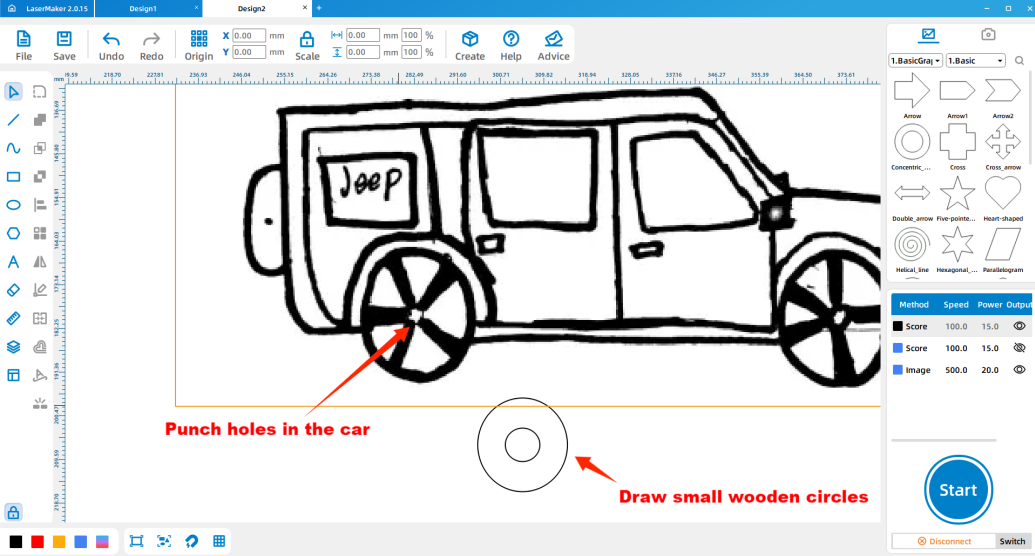Select the ellipse drawing tool
Image resolution: width=1035 pixels, height=556 pixels.
(x=13, y=205)
